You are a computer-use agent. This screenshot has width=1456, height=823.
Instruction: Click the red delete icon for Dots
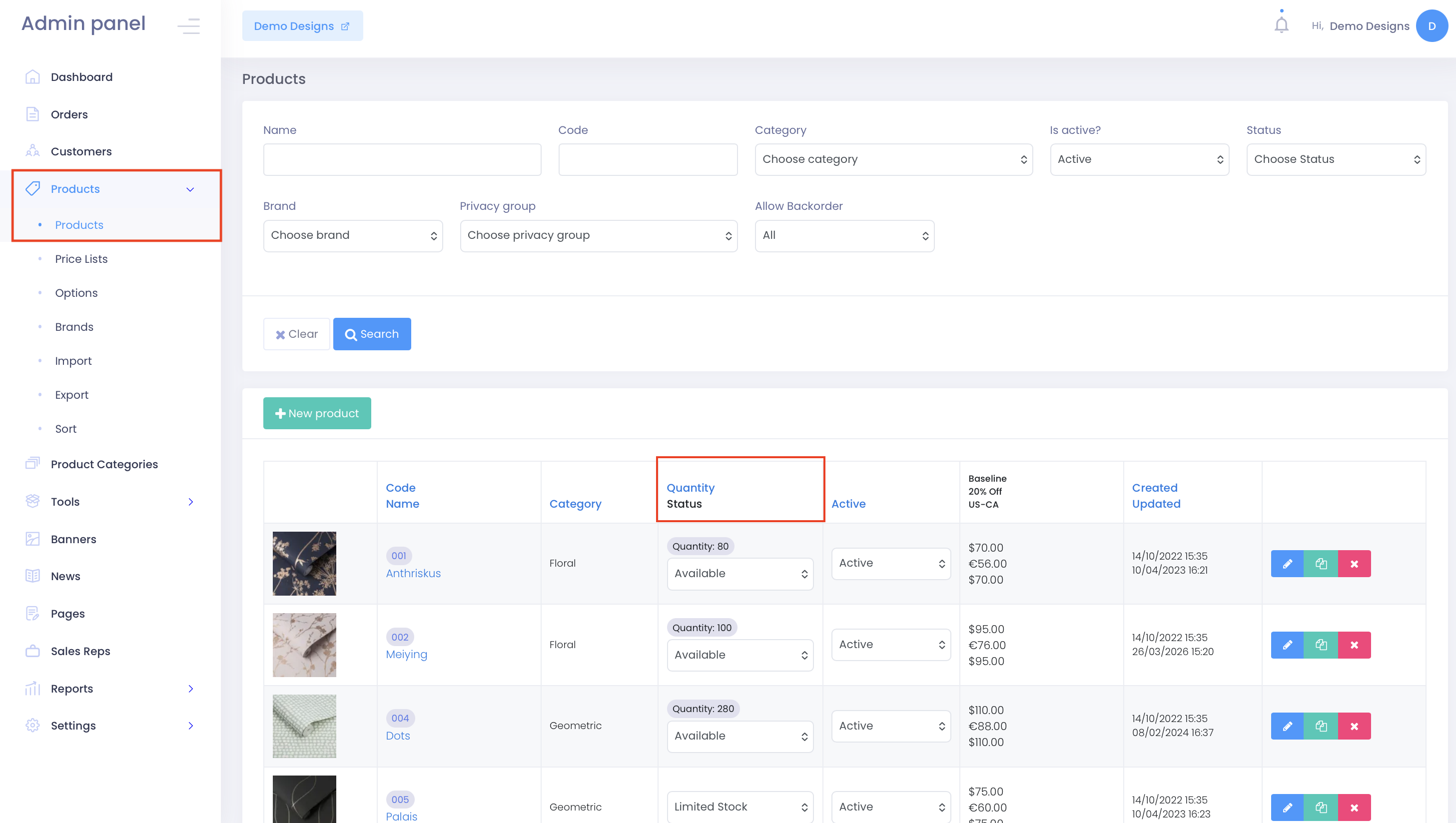tap(1354, 727)
